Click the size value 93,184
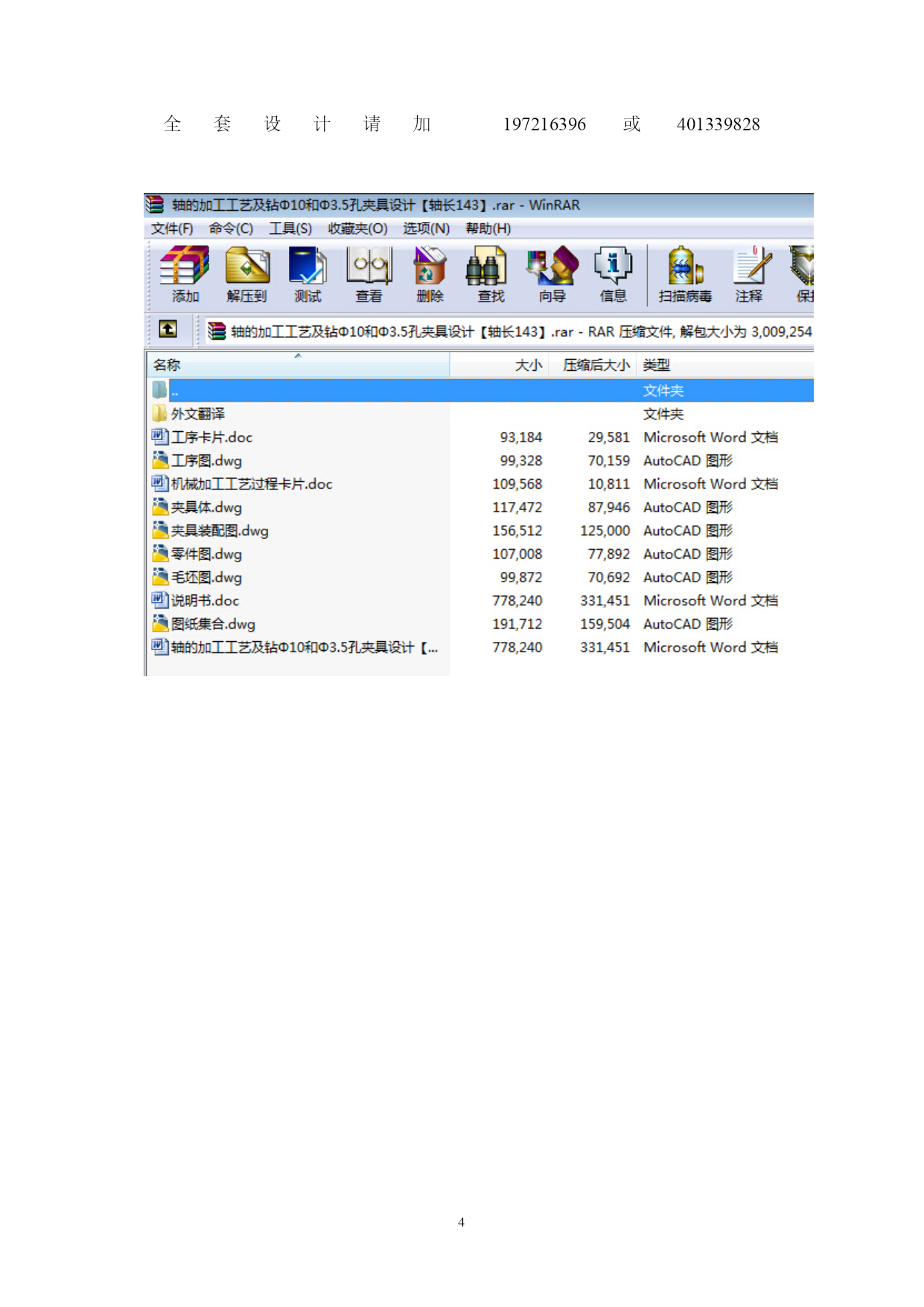This screenshot has width=924, height=1307. 520,437
